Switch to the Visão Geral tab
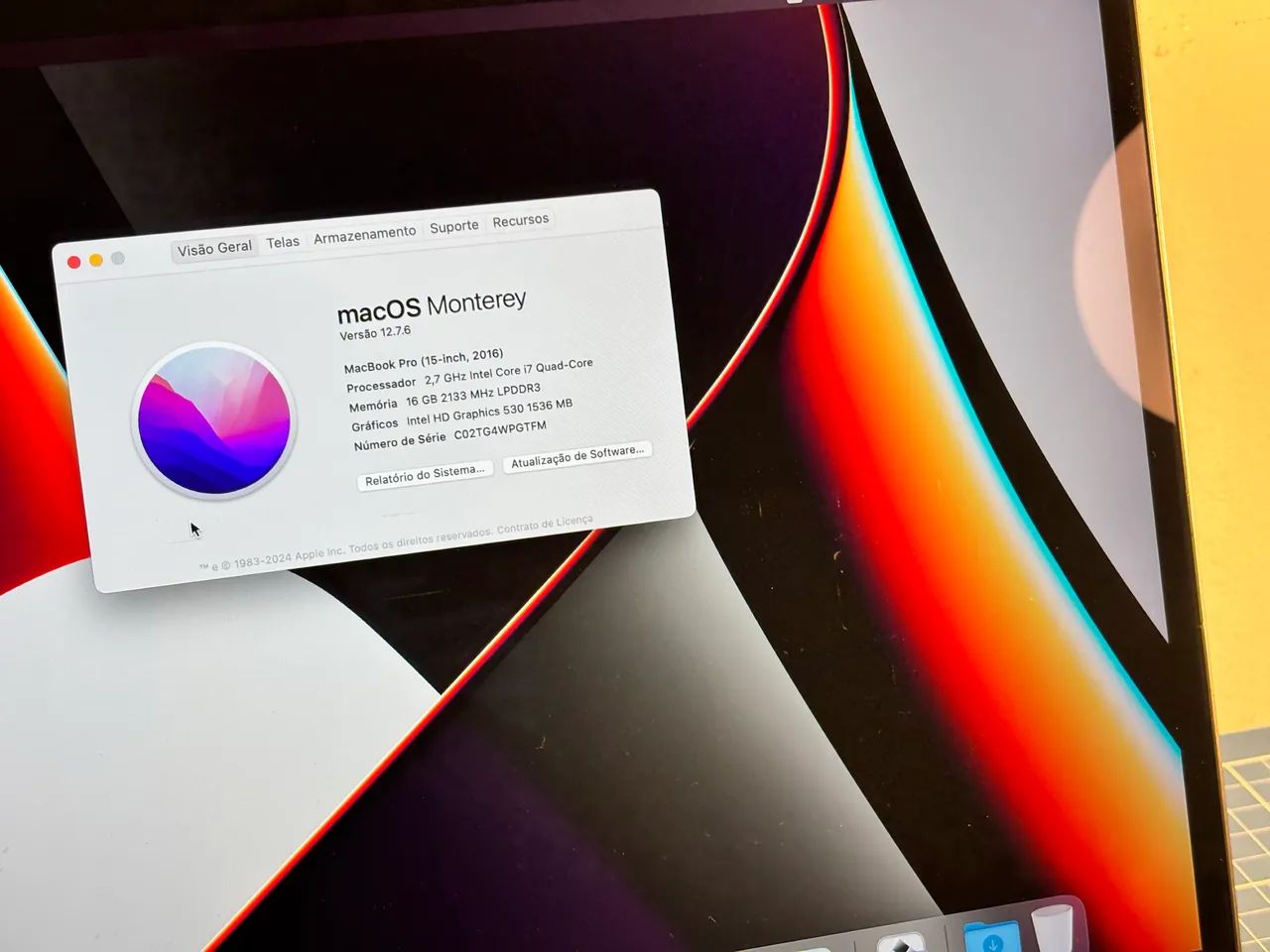Viewport: 1270px width, 952px height. pos(214,248)
